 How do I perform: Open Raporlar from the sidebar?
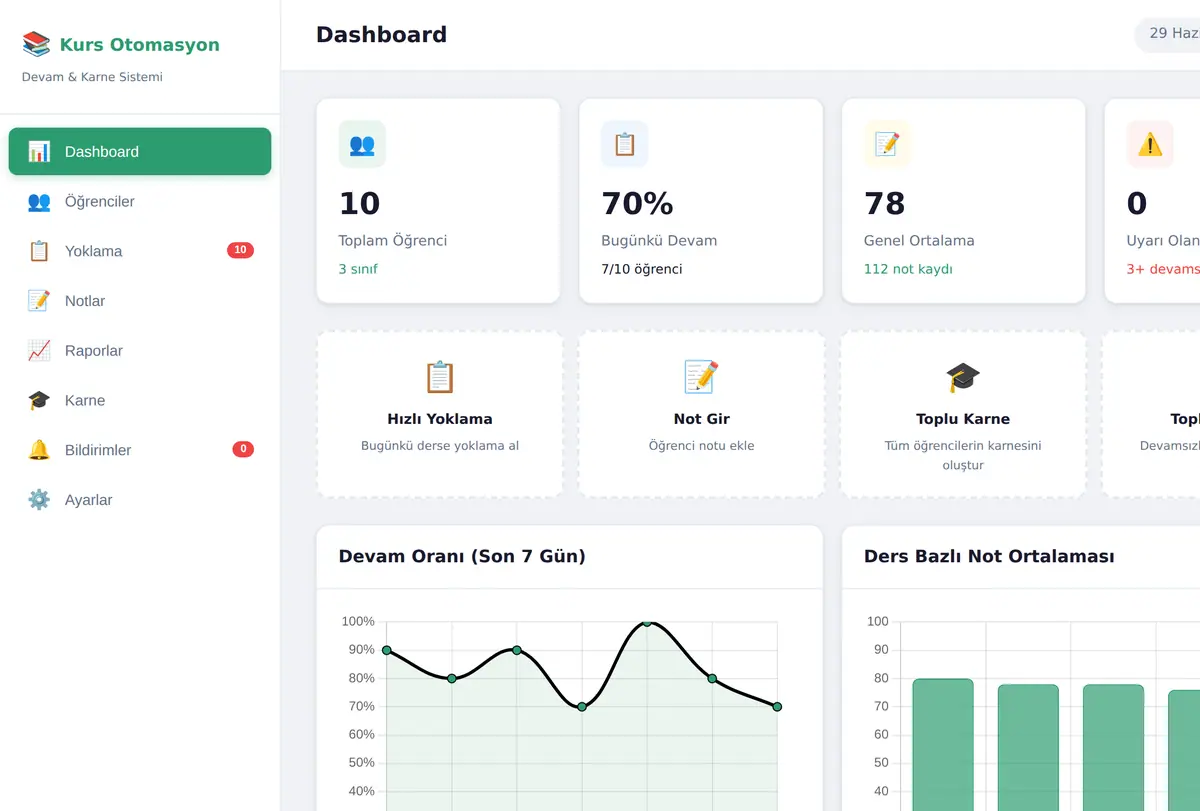[x=140, y=351]
